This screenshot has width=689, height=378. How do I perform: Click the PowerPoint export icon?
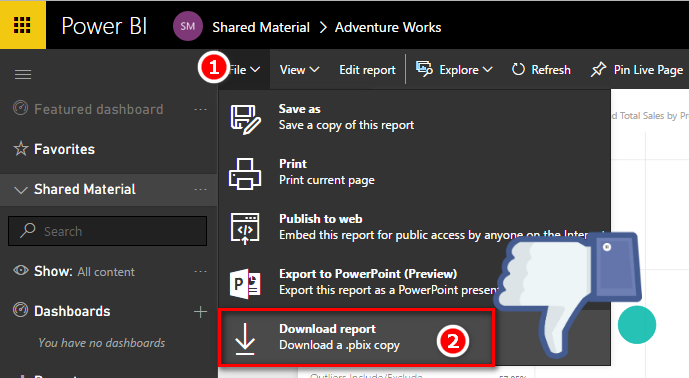pyautogui.click(x=245, y=284)
